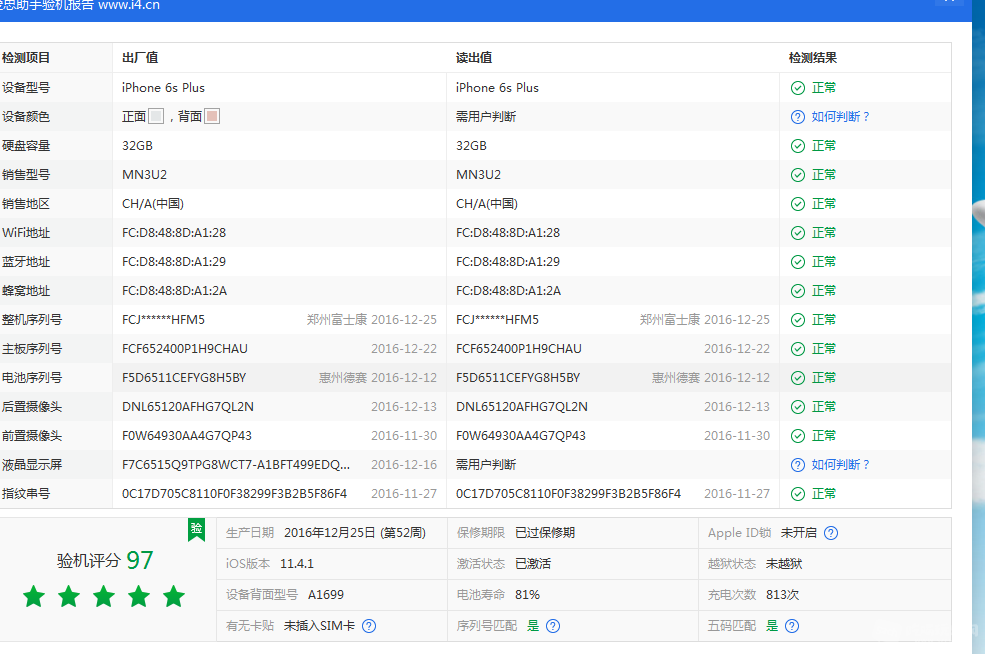
Task: Click the 检测结果 column header
Action: point(813,58)
